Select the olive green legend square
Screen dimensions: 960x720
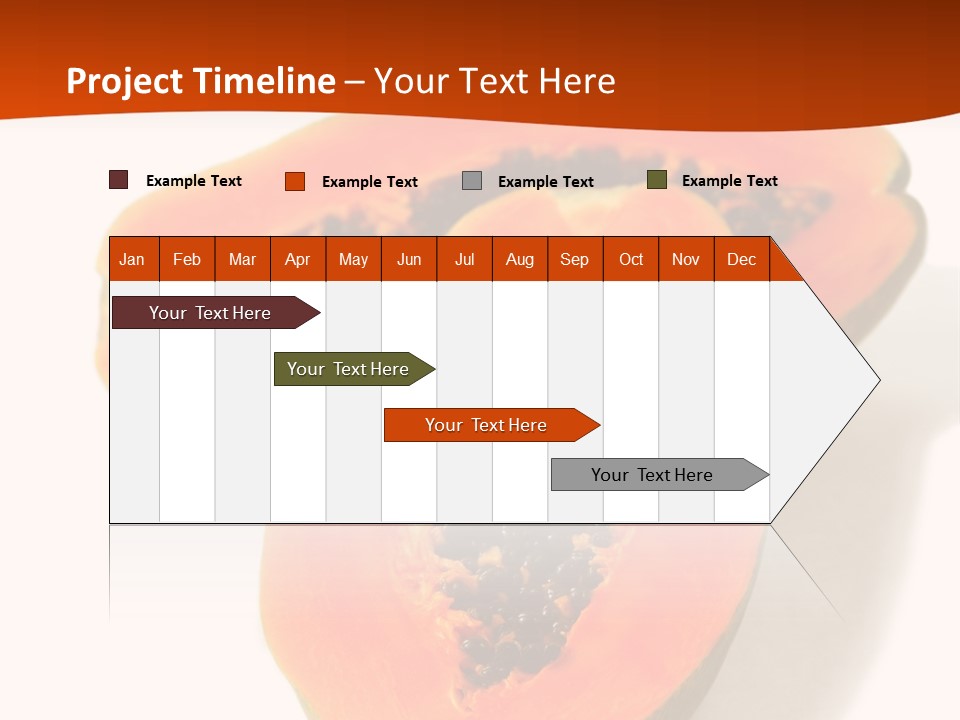657,180
